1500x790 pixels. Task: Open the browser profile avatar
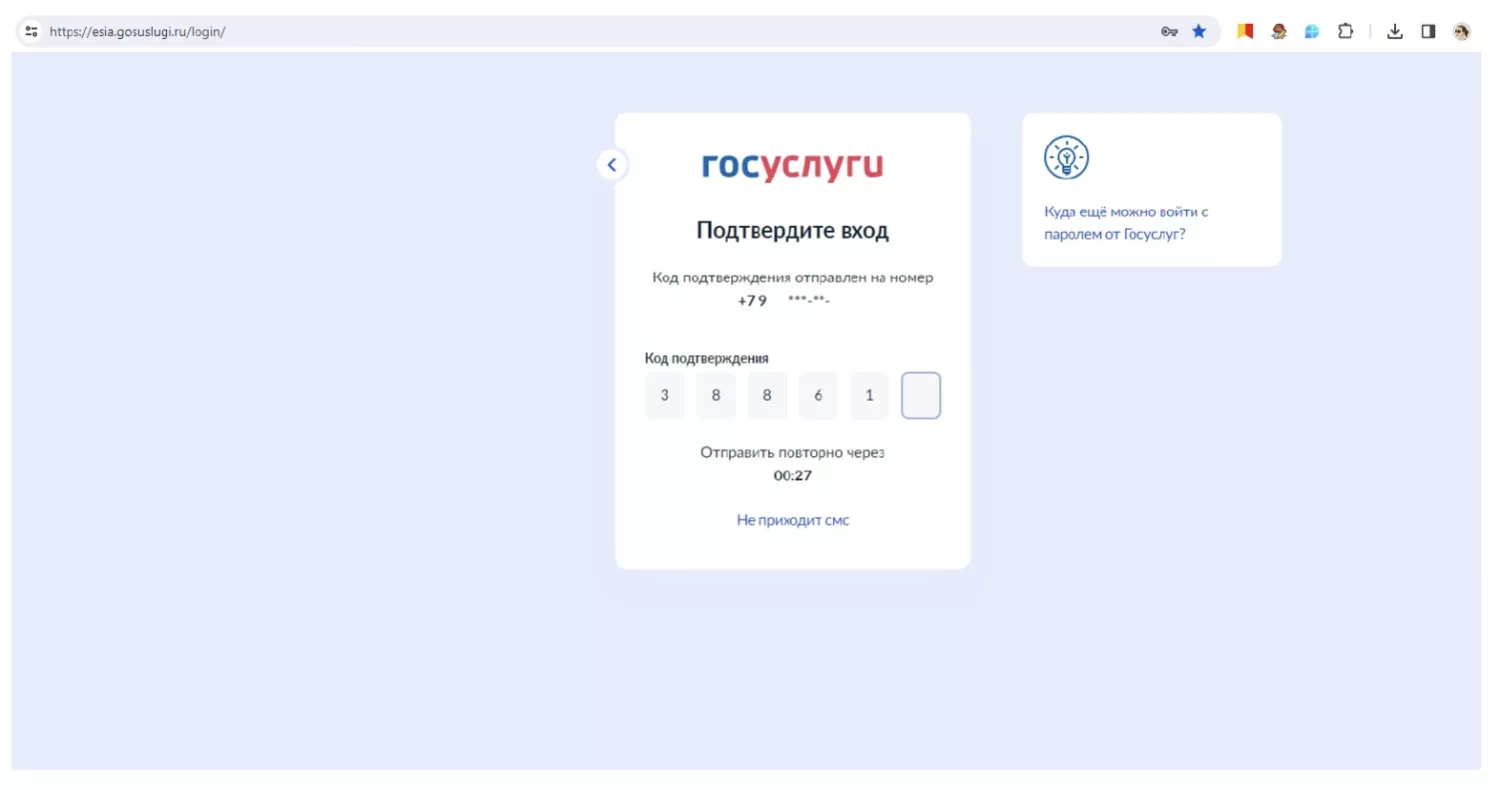(1462, 31)
